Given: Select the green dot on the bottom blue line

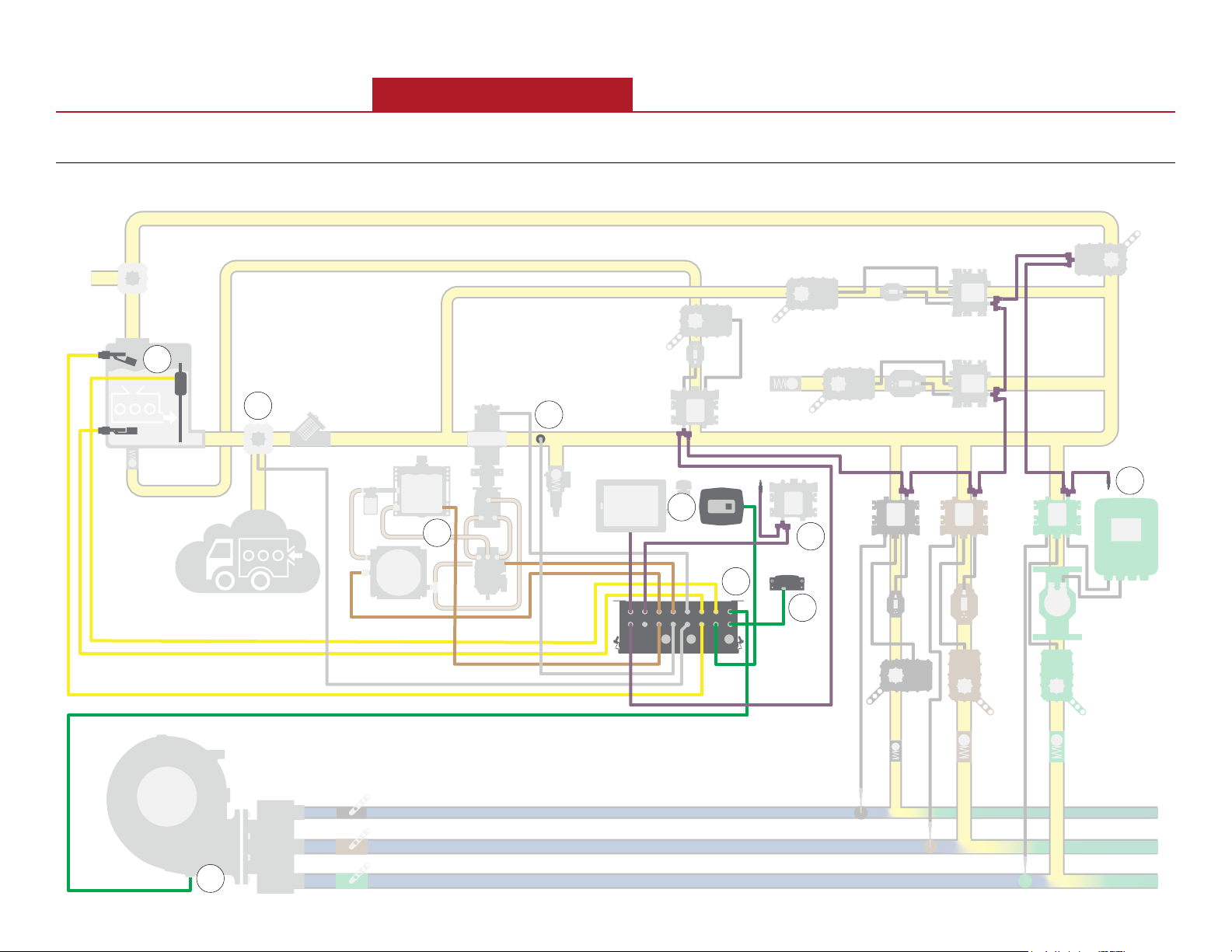Looking at the screenshot, I should coord(1025,881).
